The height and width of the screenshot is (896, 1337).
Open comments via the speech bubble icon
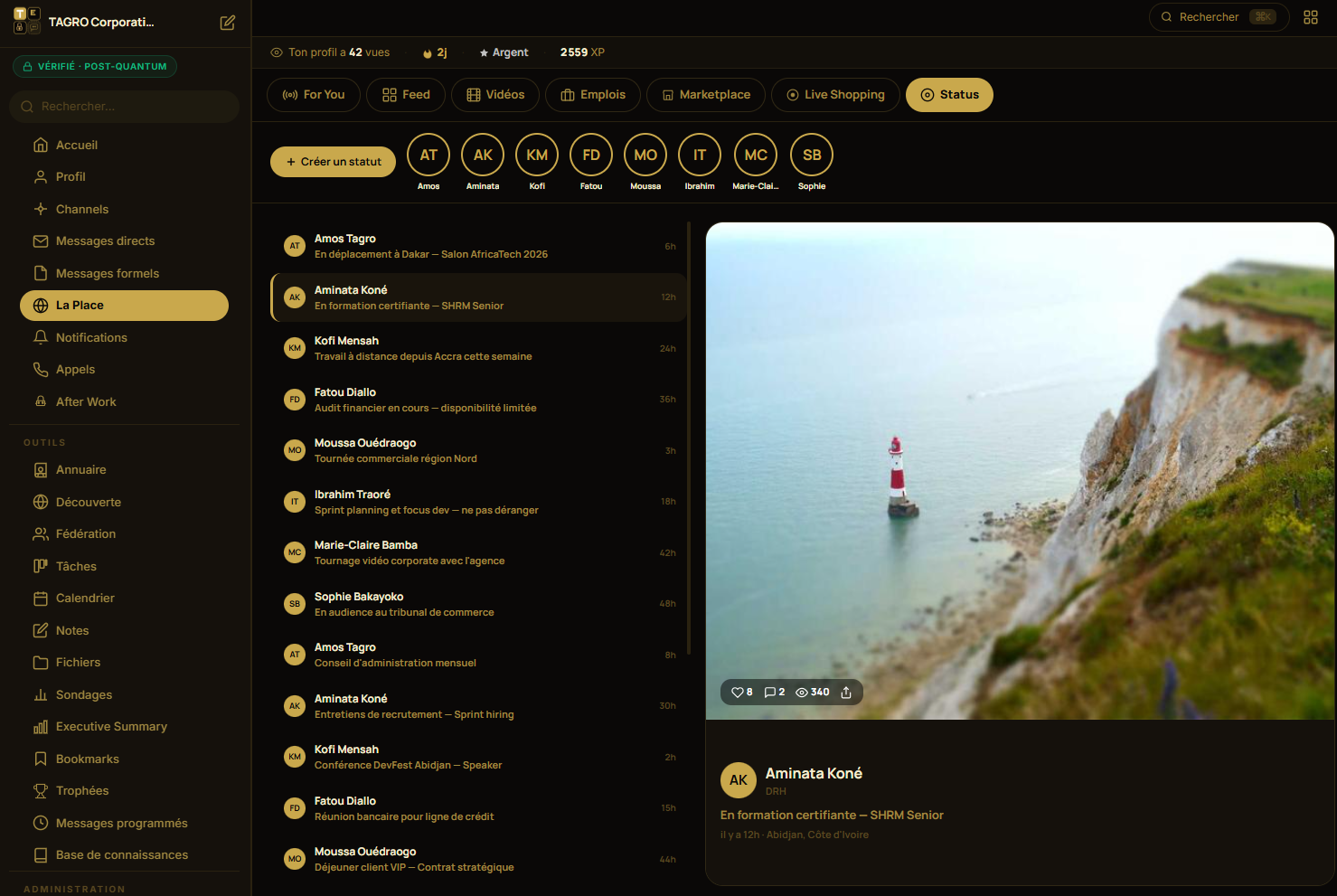tap(775, 693)
